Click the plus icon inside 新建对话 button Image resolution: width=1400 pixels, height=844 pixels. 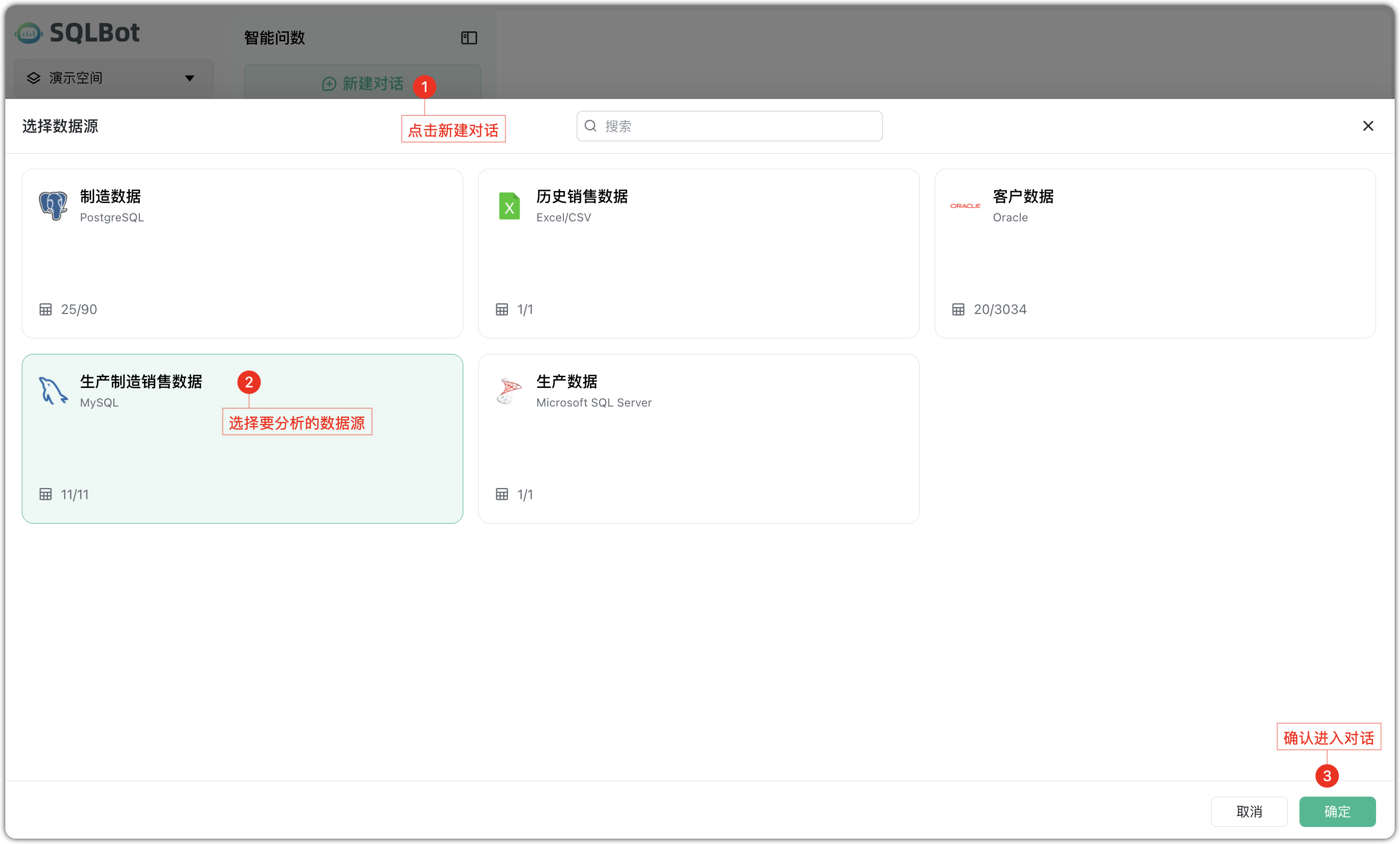coord(328,84)
